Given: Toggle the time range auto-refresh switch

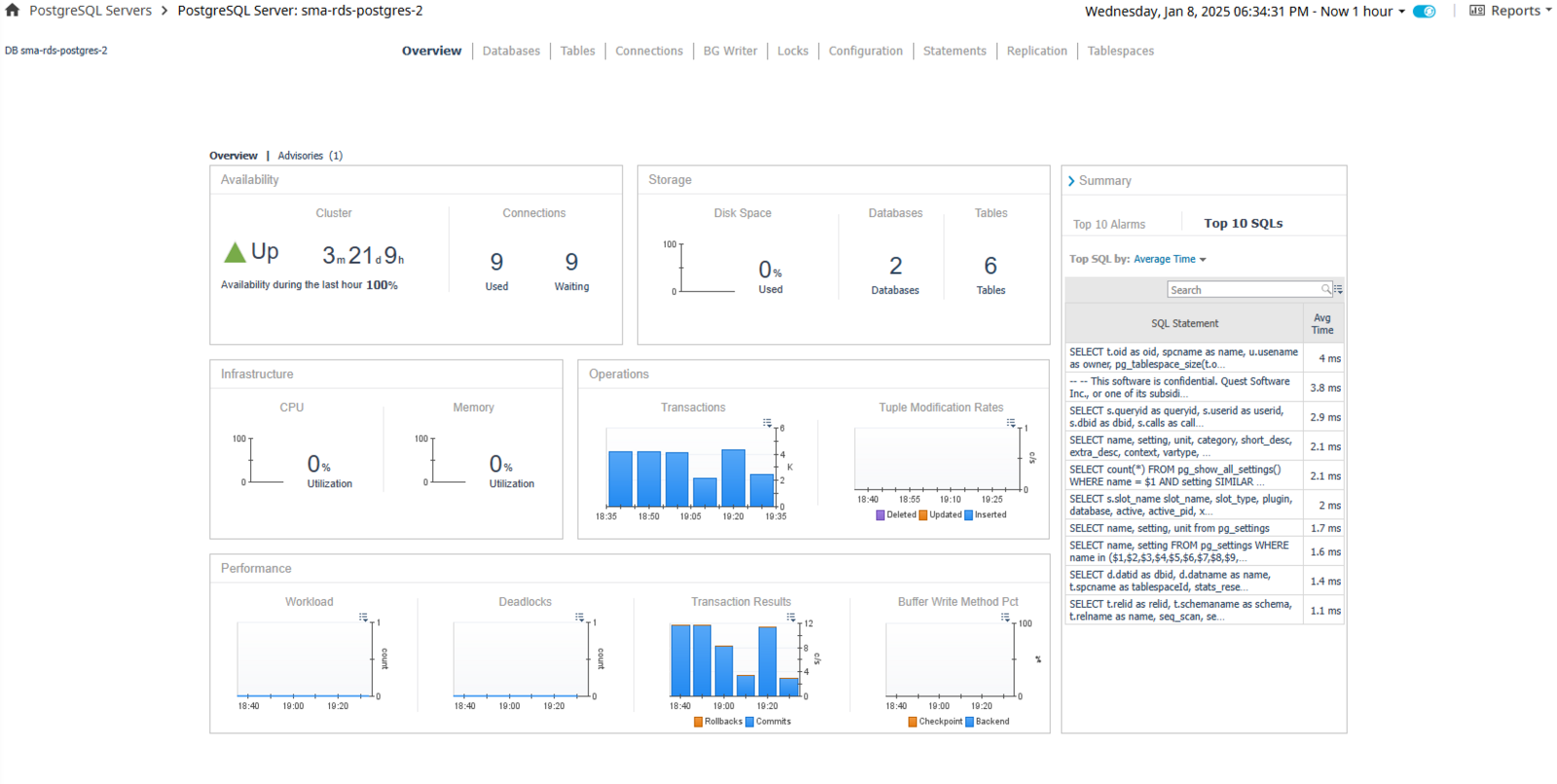Looking at the screenshot, I should tap(1424, 12).
